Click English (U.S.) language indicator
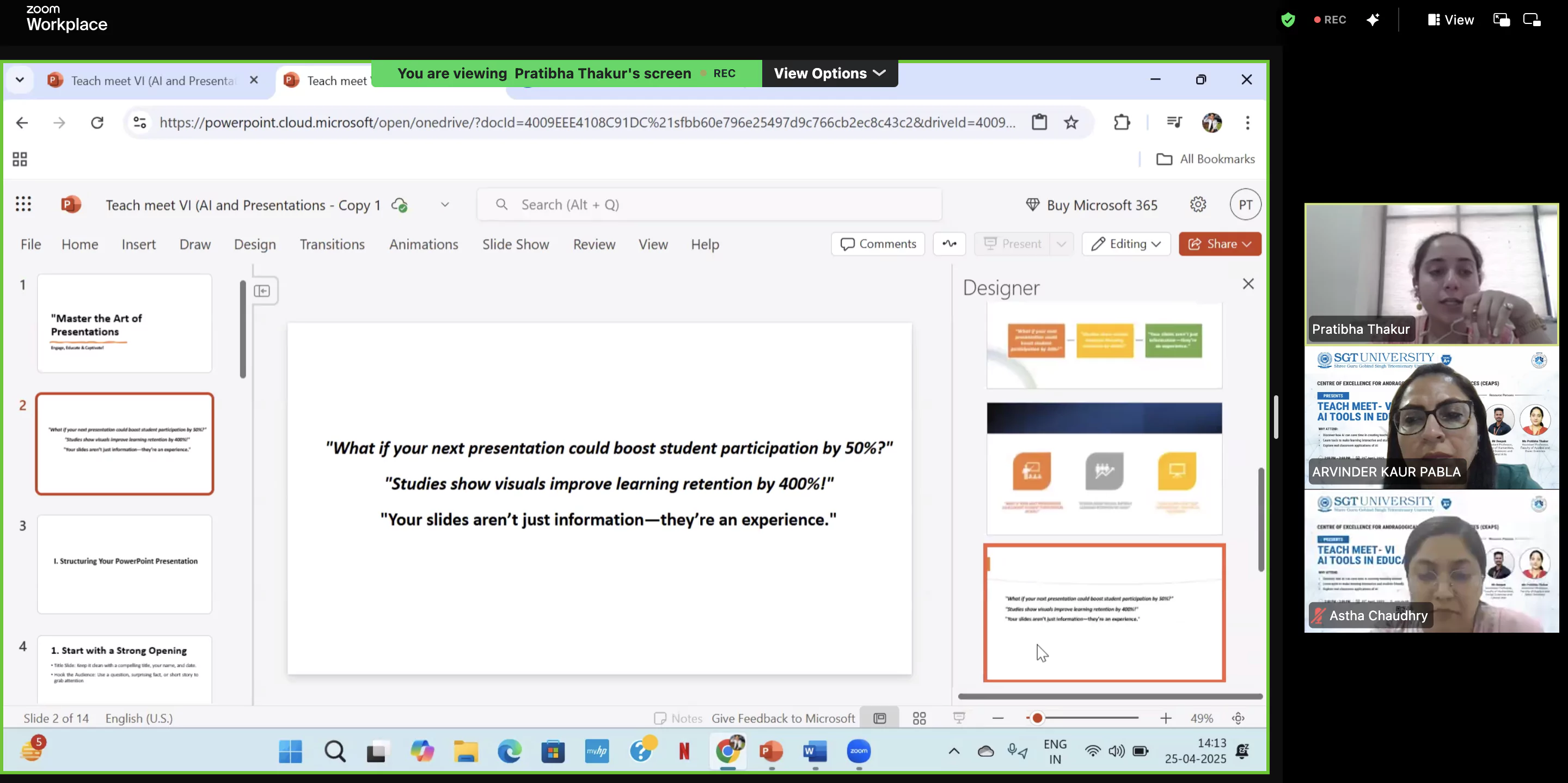 [x=139, y=718]
